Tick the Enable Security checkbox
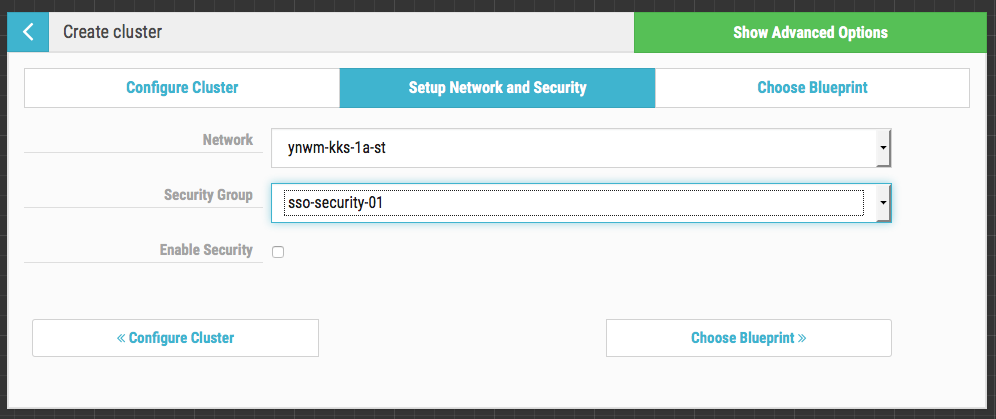996x419 pixels. [278, 252]
